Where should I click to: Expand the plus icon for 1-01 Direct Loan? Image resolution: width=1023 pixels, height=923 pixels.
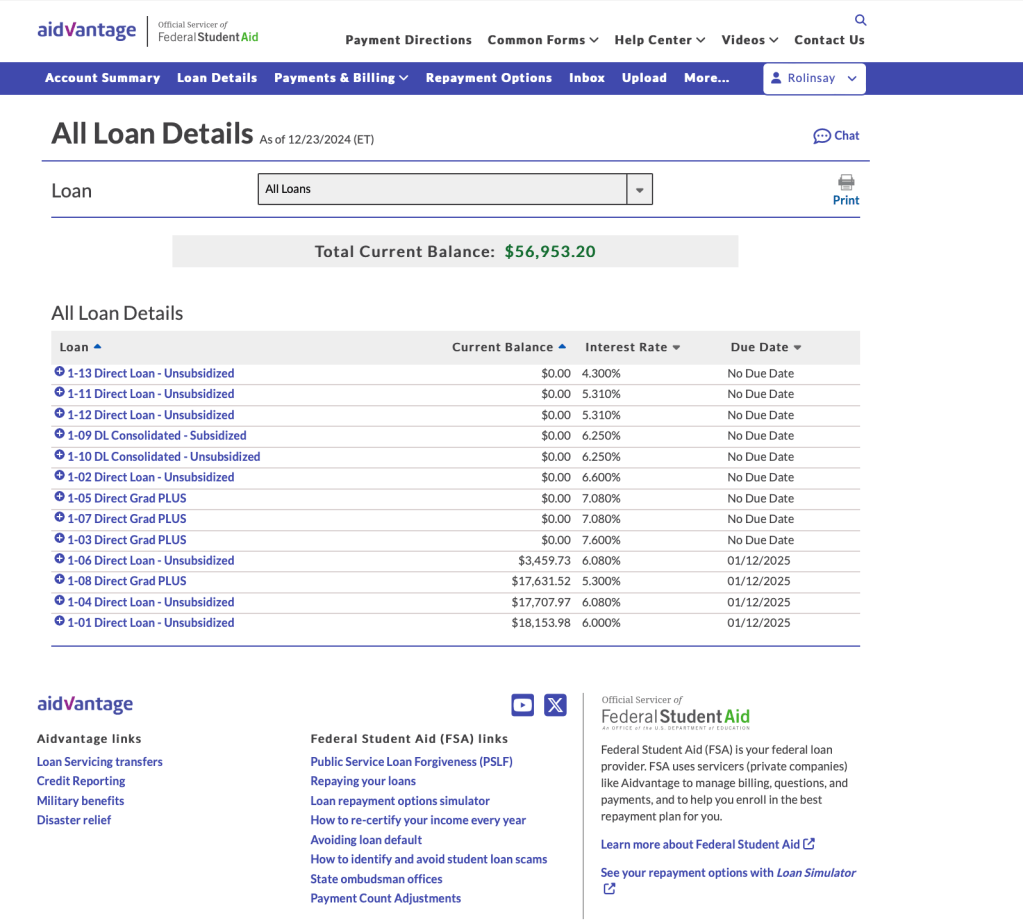[59, 622]
